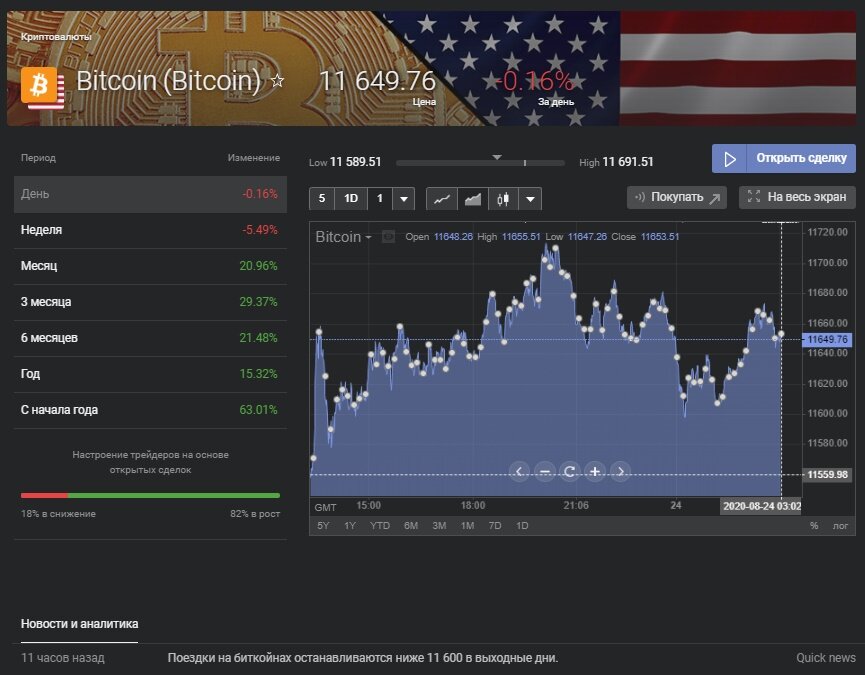The image size is (865, 675).
Task: Click the Low-High price range slider
Action: tap(480, 162)
